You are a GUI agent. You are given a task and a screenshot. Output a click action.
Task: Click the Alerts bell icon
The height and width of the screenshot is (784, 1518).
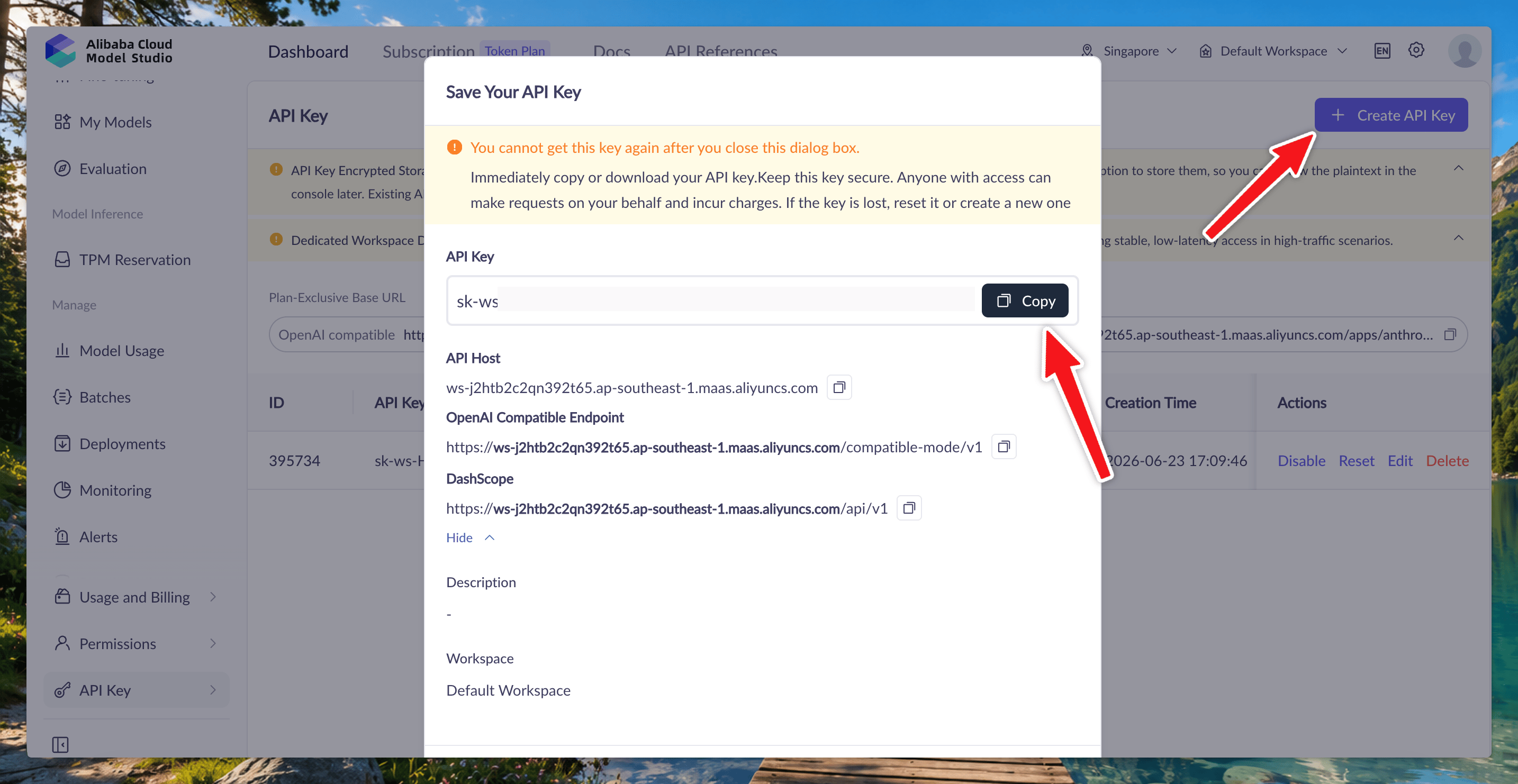(62, 536)
